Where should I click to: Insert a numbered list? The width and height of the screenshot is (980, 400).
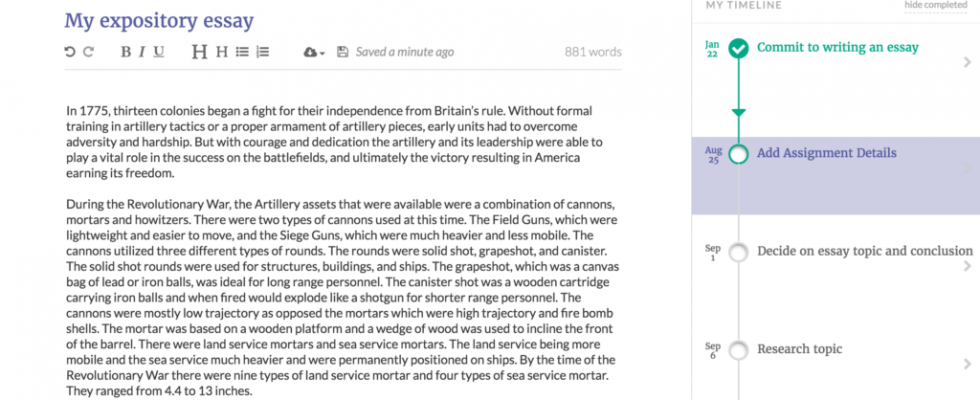[x=263, y=52]
